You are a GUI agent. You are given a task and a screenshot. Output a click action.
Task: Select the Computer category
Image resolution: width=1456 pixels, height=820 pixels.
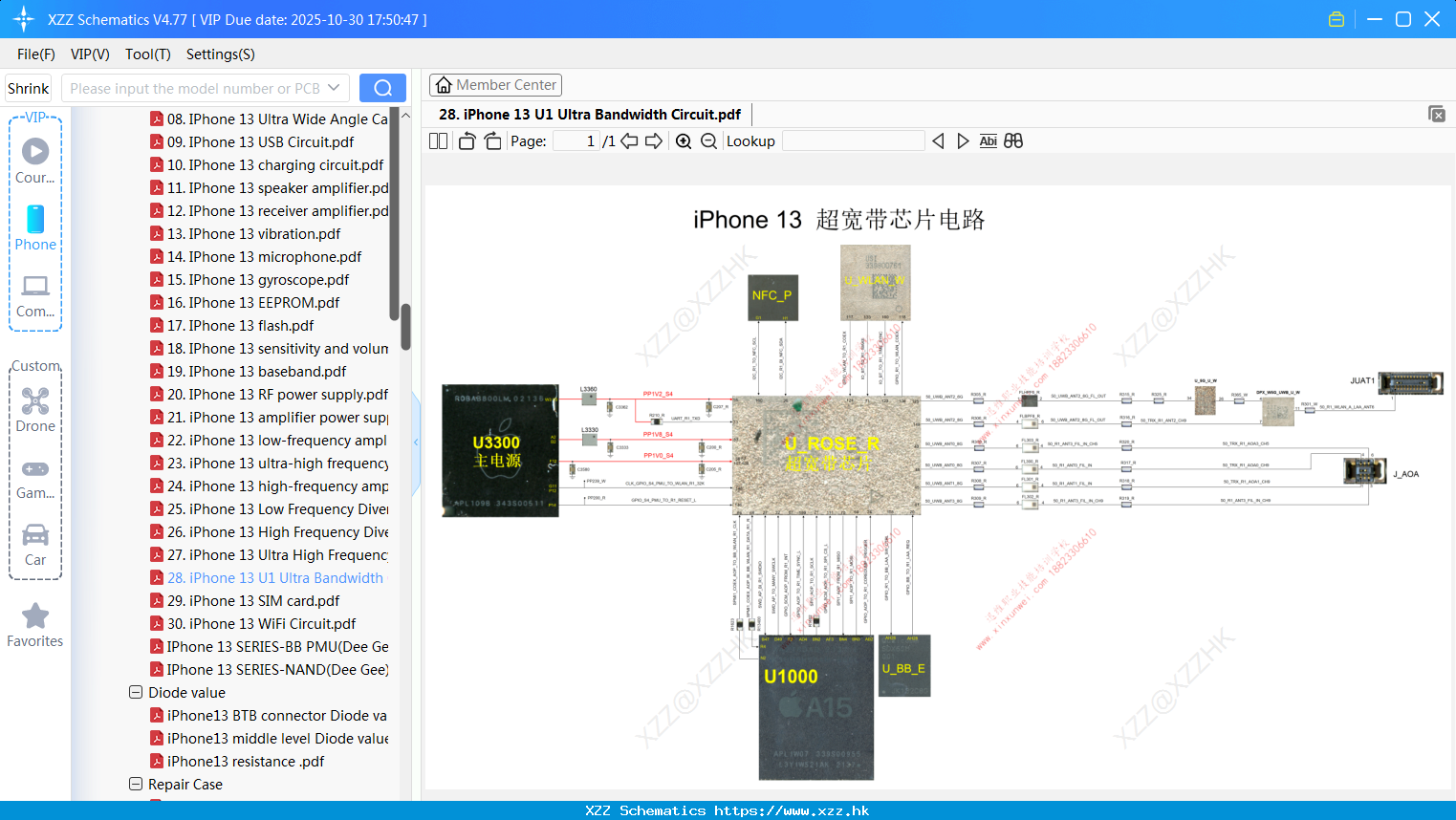pos(35,296)
